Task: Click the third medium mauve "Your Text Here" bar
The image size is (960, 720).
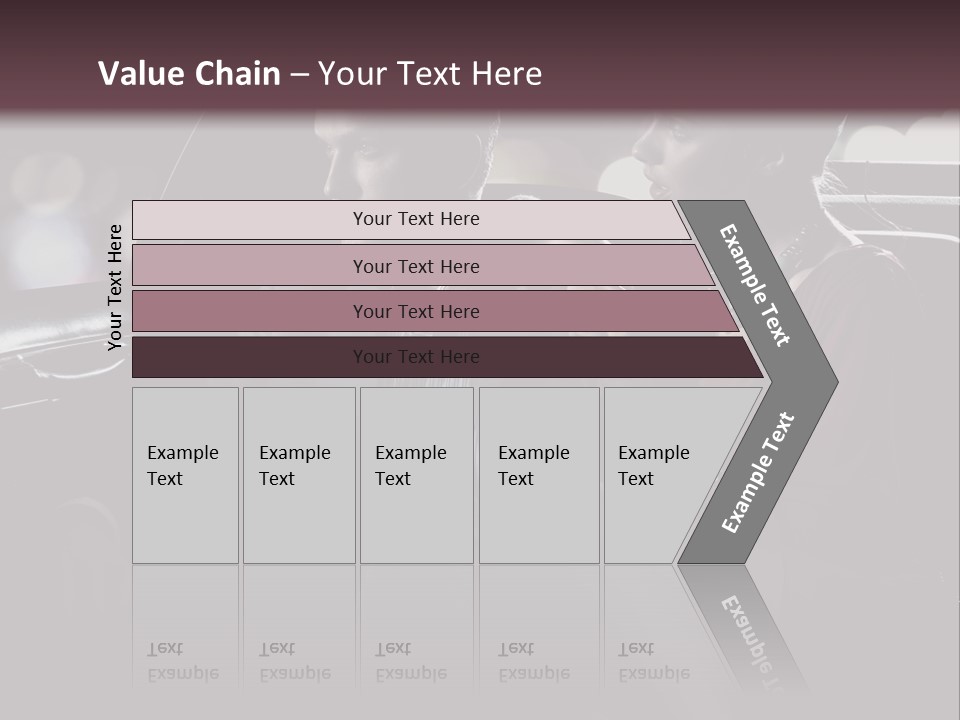Action: click(416, 311)
